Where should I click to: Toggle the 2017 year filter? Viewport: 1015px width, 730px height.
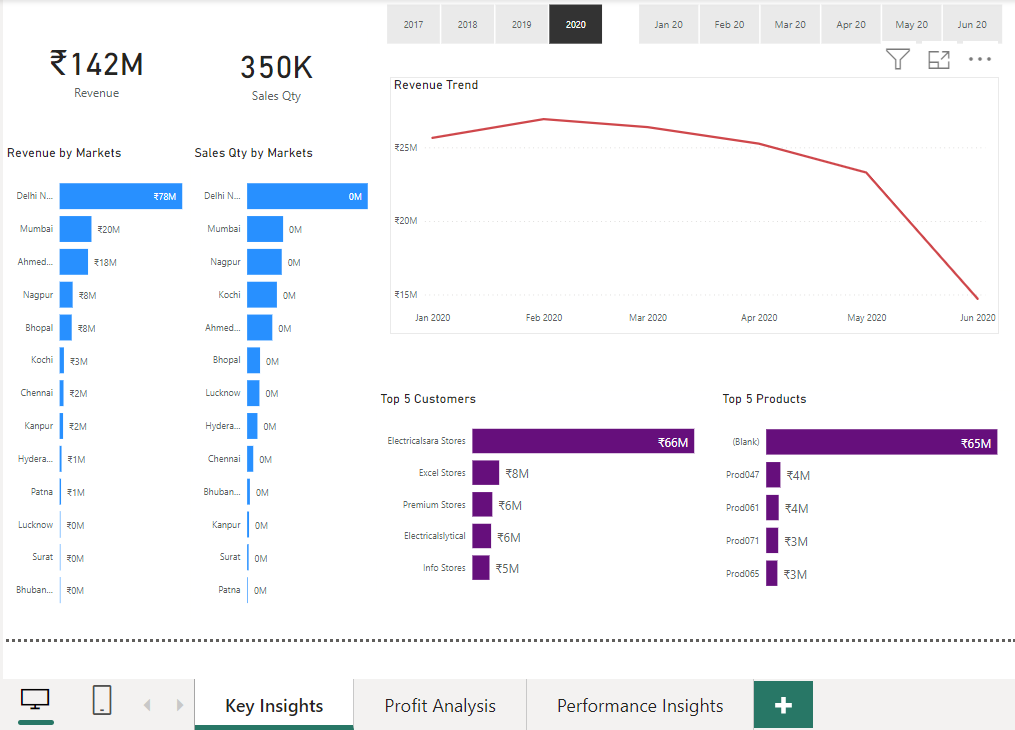413,24
